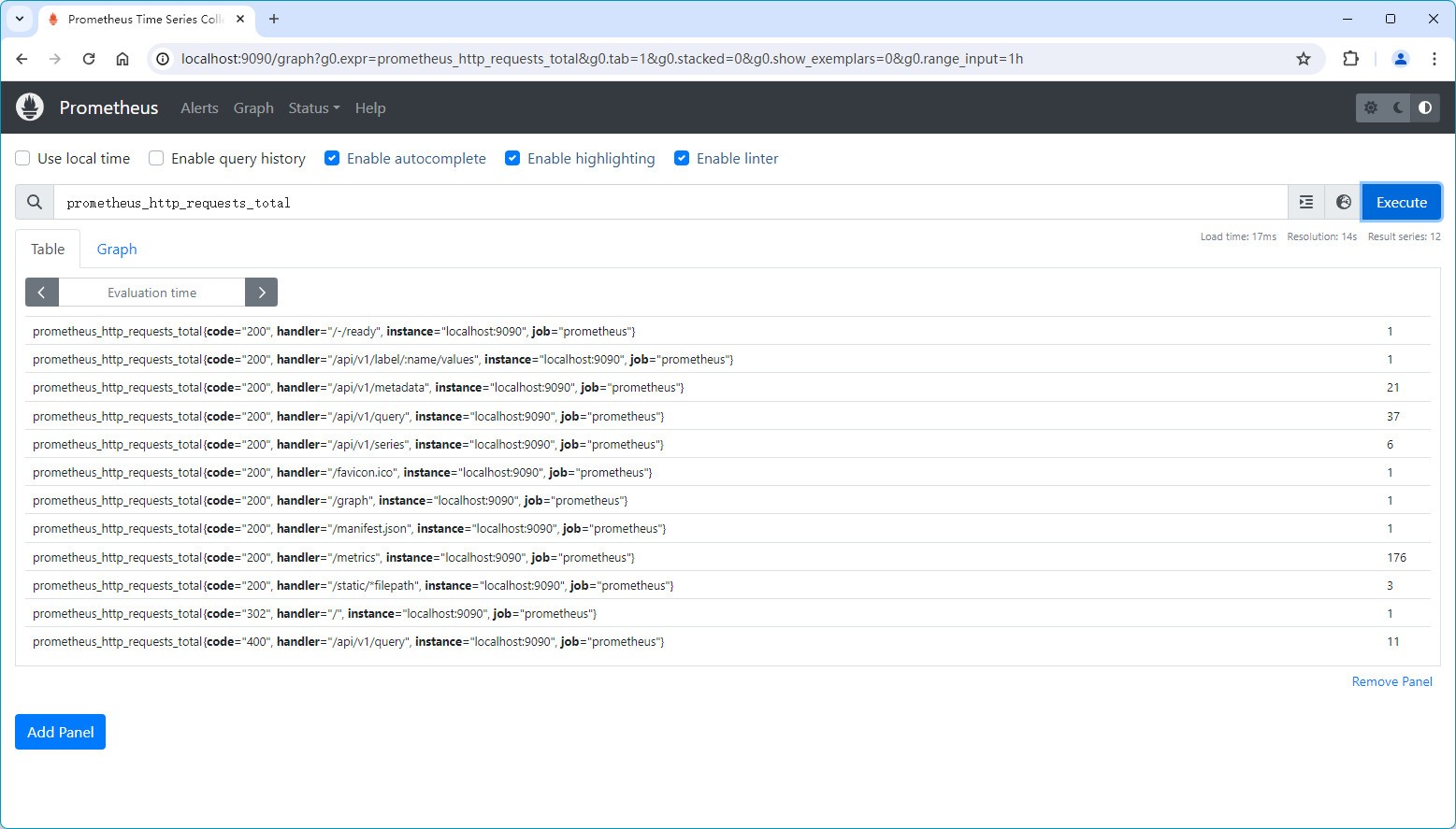Go to previous evaluation time

42,293
